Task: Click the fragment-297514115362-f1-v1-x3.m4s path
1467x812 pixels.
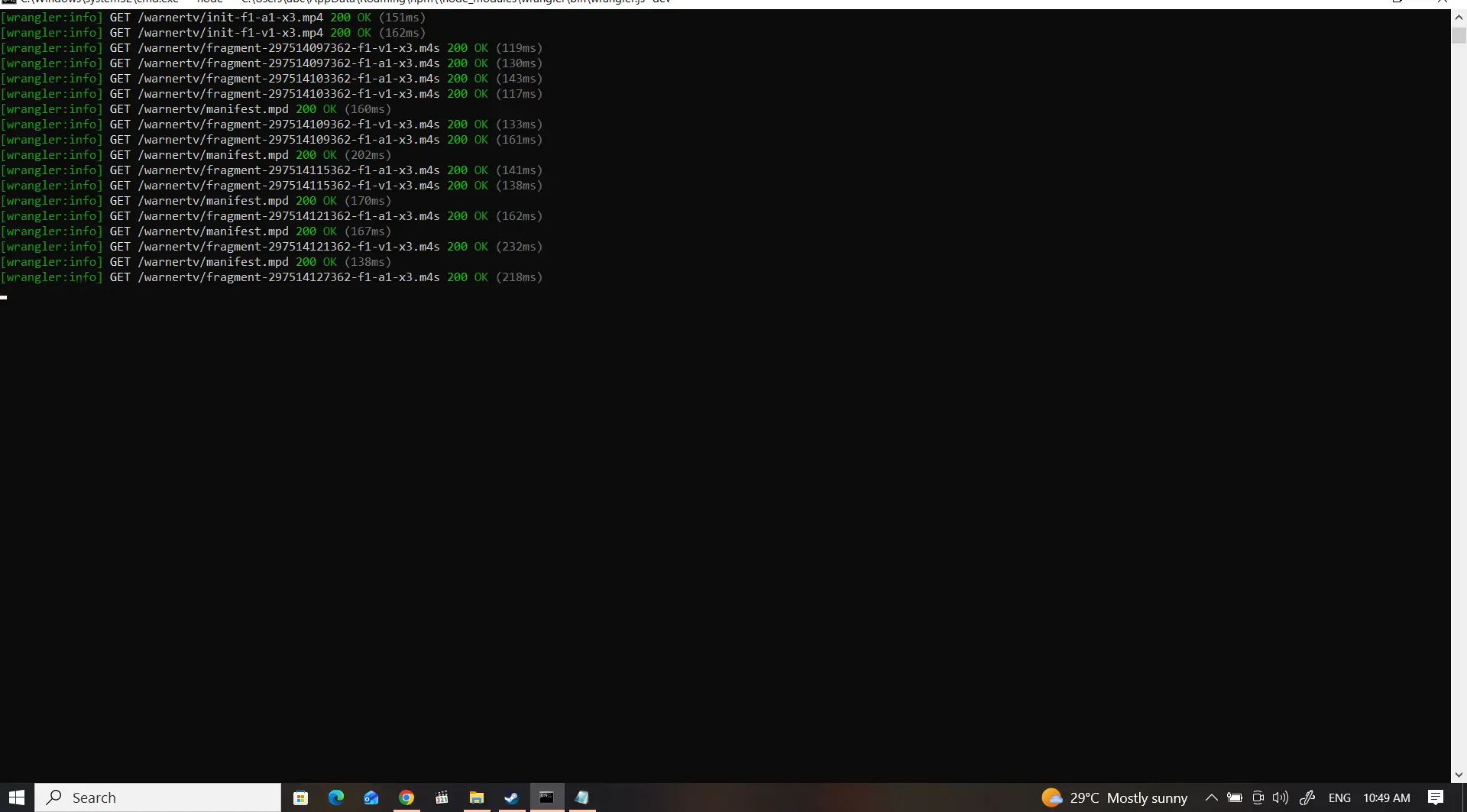Action: click(x=289, y=185)
